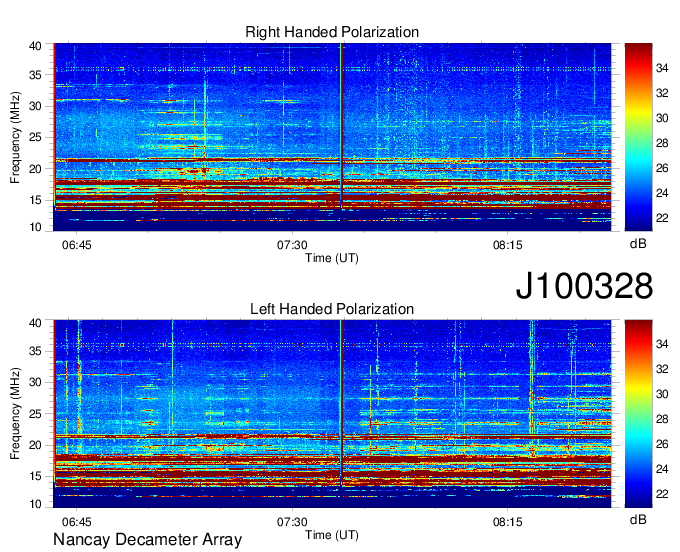Screen dimensions: 680x552
Task: Click the "08:15" tick of Left Handed plot
Action: pos(507,522)
